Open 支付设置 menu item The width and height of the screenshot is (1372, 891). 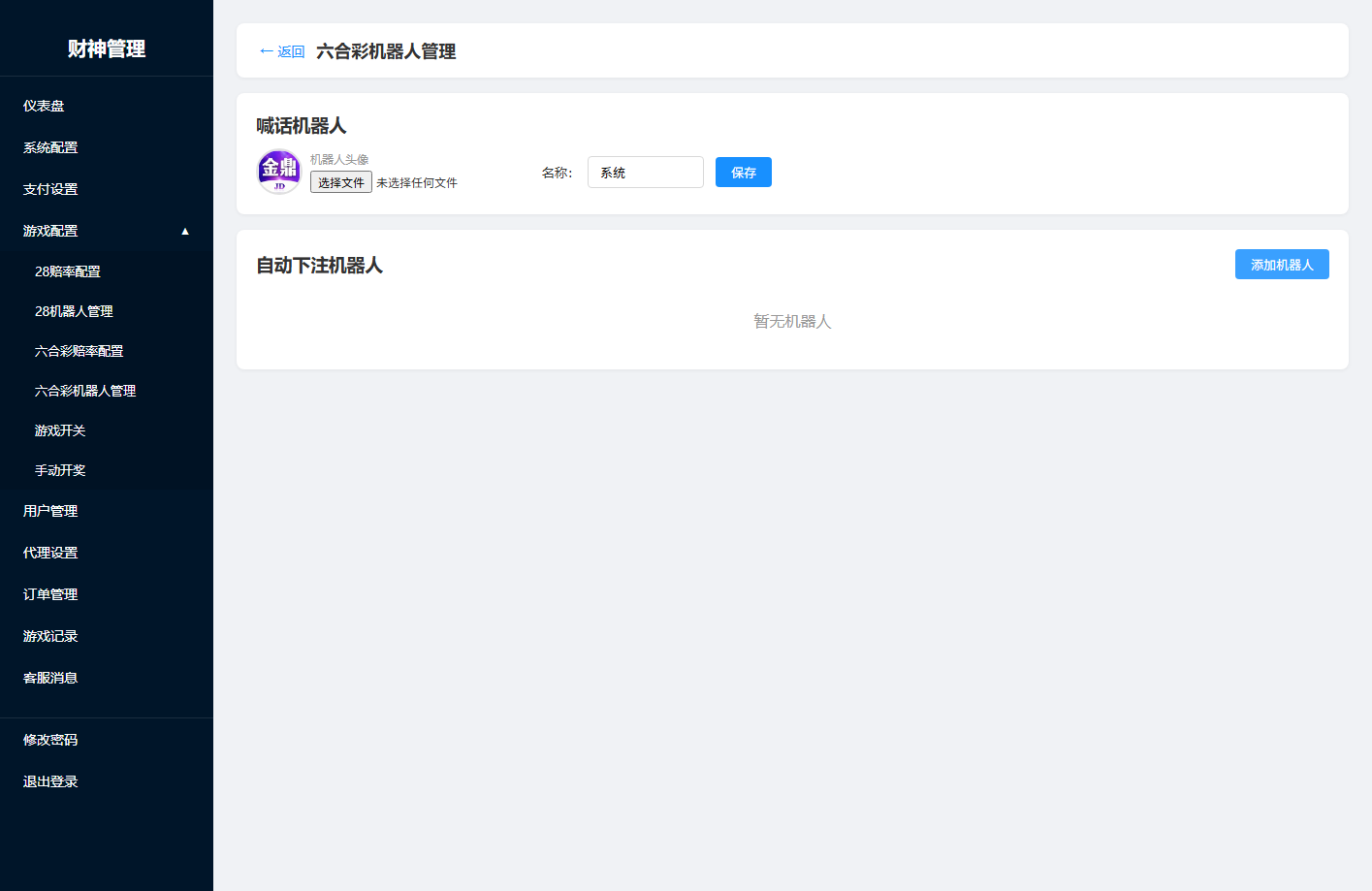[50, 189]
